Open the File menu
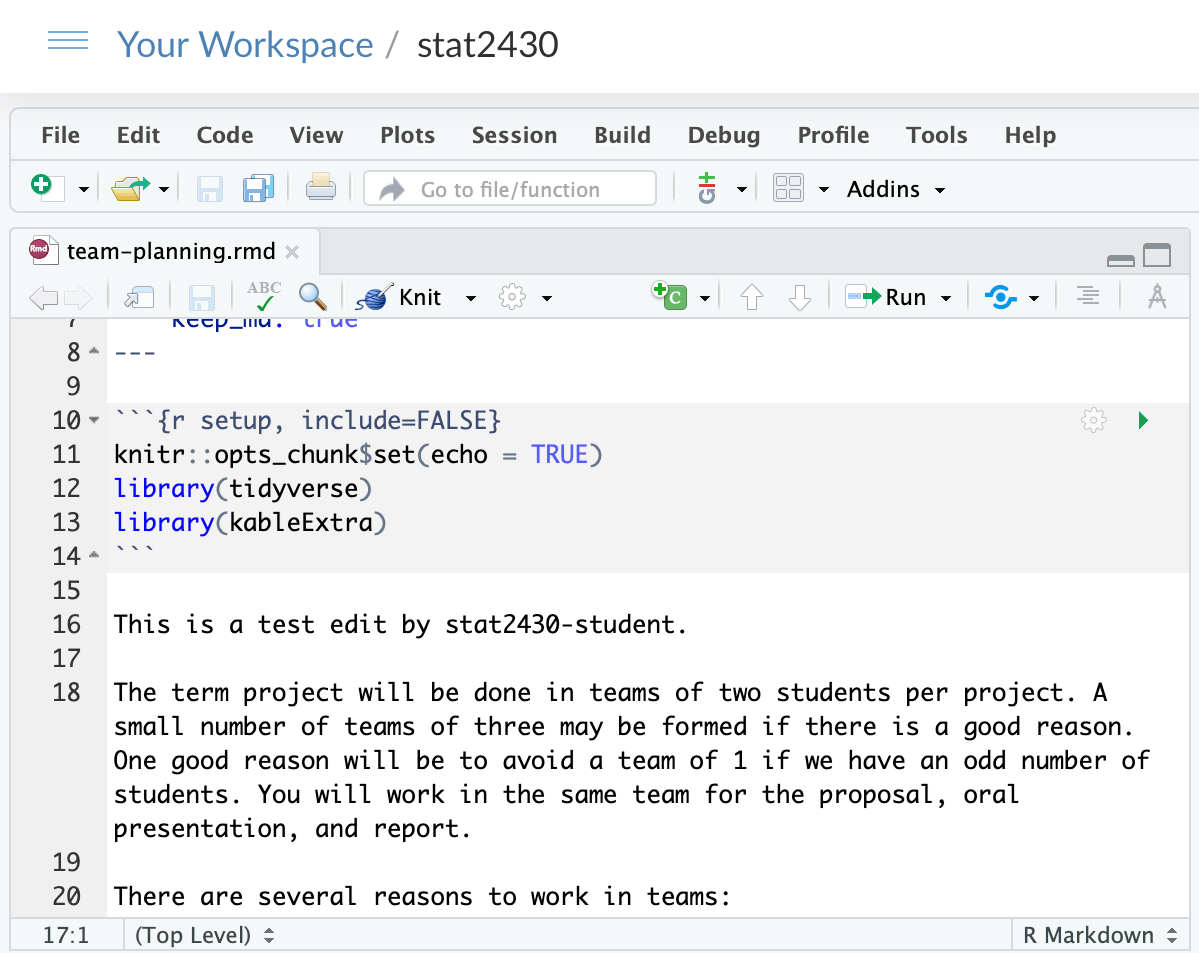This screenshot has width=1199, height=953. click(x=60, y=135)
